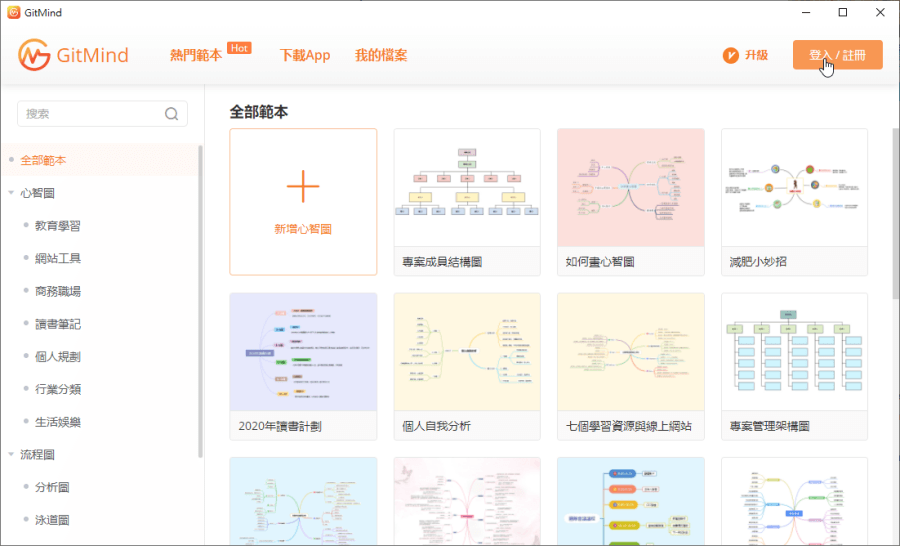Click the 登入 / 註冊 button
The width and height of the screenshot is (900, 546).
837,55
